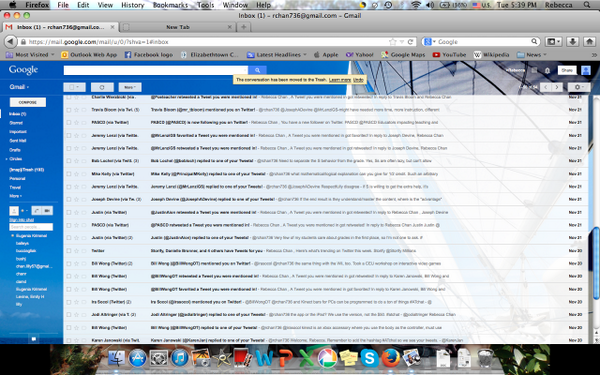
Task: Open Firefox downloads arrow icon
Action: pos(572,42)
